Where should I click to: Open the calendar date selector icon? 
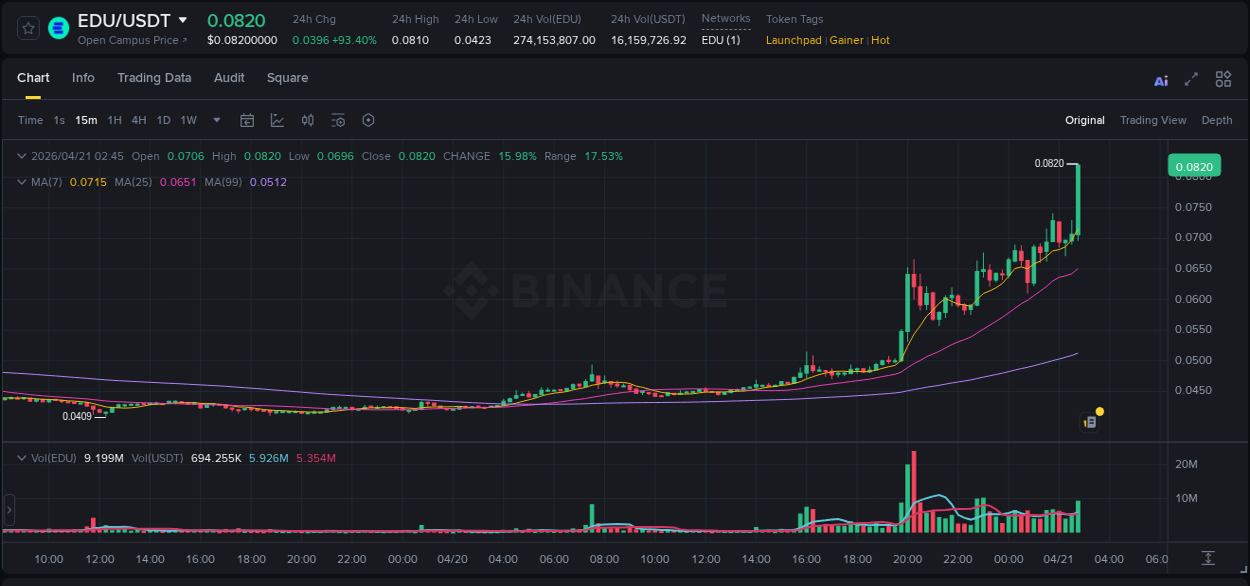(x=247, y=120)
